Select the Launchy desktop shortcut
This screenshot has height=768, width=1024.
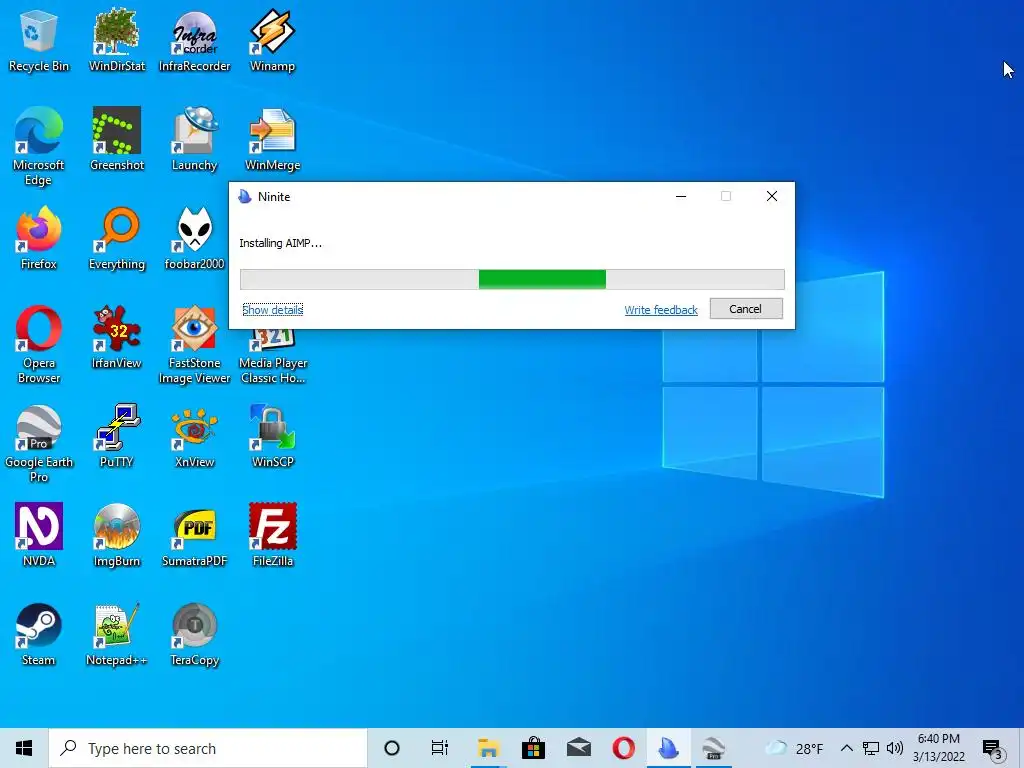click(195, 139)
